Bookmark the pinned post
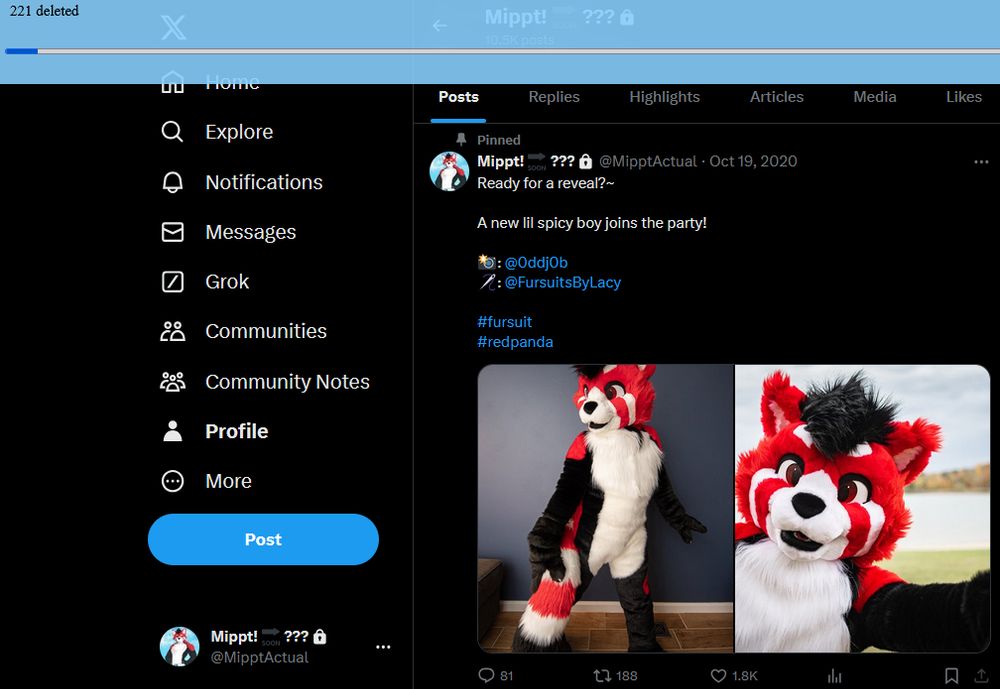 (x=951, y=675)
